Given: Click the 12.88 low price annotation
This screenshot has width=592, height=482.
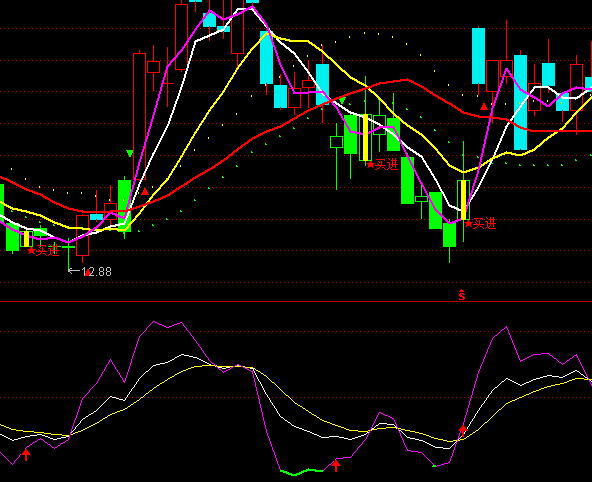Looking at the screenshot, I should pos(97,272).
